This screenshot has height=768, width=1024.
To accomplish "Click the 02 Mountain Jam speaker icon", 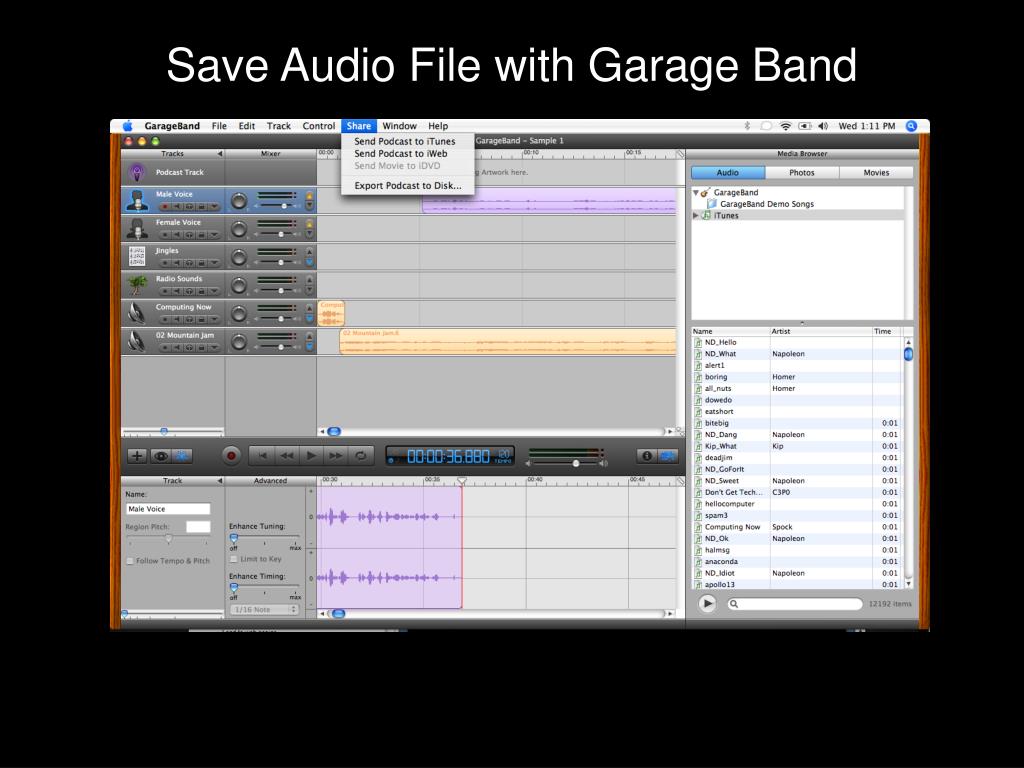I will point(136,341).
